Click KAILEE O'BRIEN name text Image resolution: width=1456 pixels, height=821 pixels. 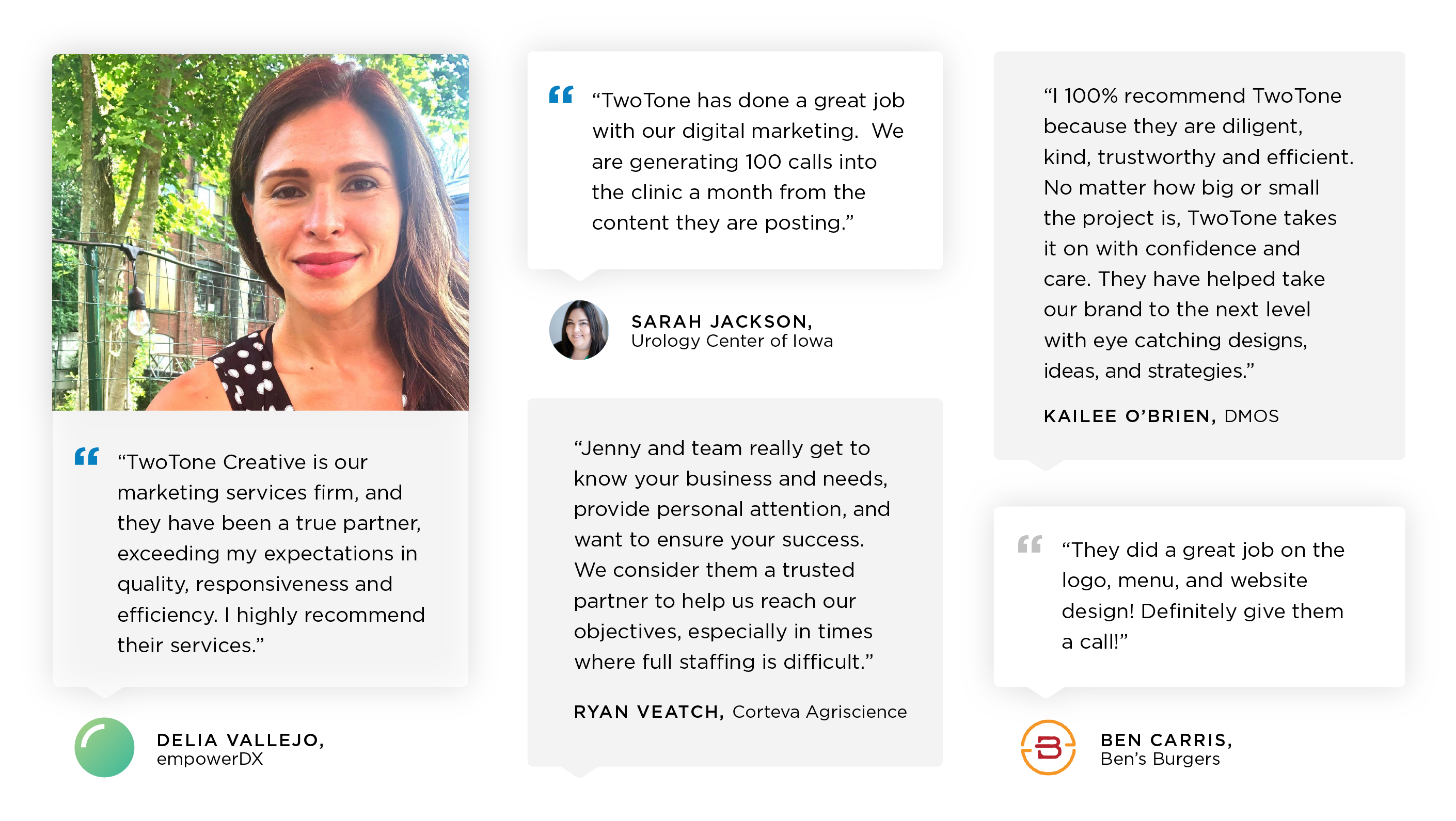[1130, 416]
